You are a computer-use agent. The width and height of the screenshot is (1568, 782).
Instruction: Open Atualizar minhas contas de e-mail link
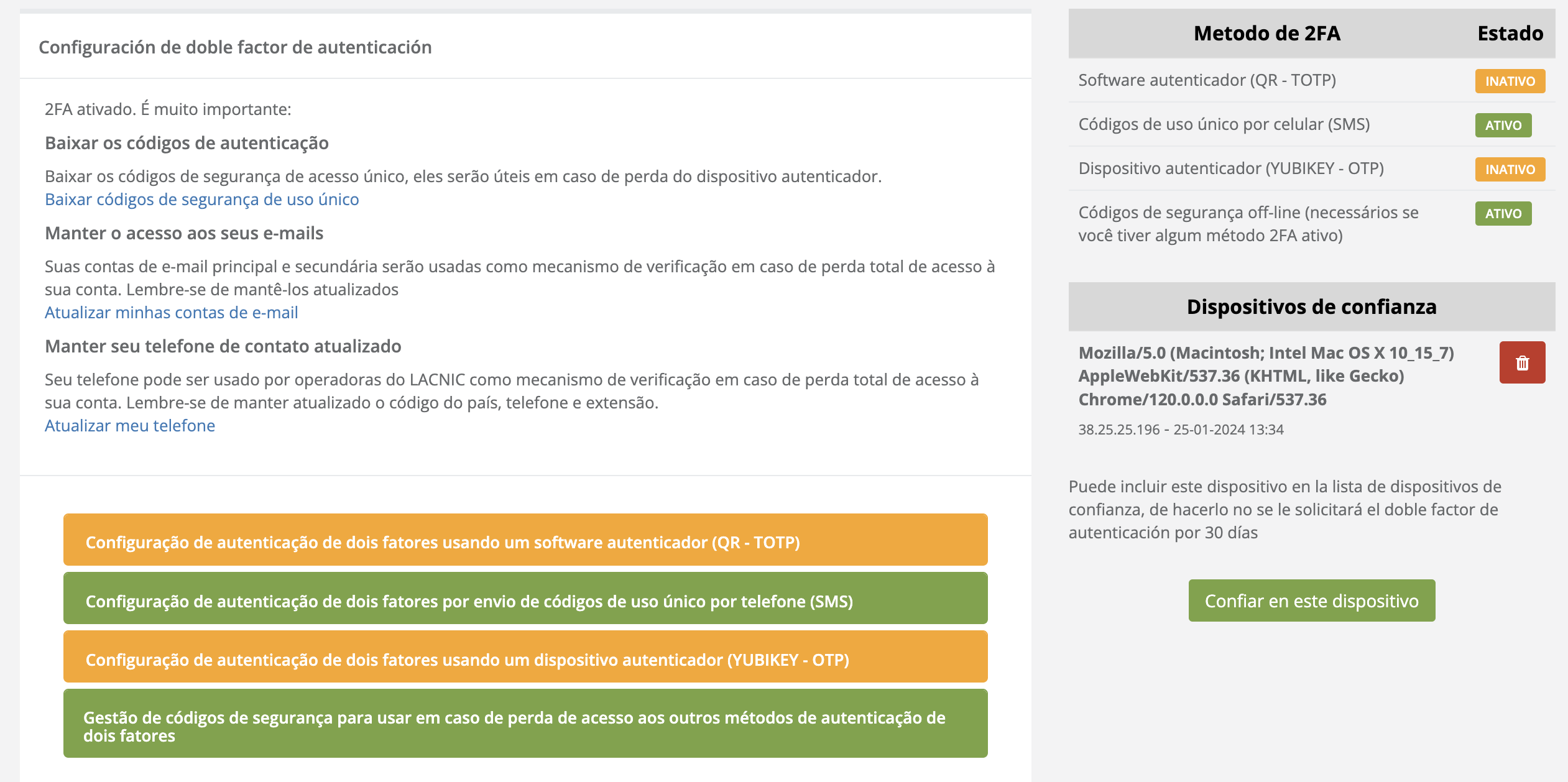click(171, 313)
